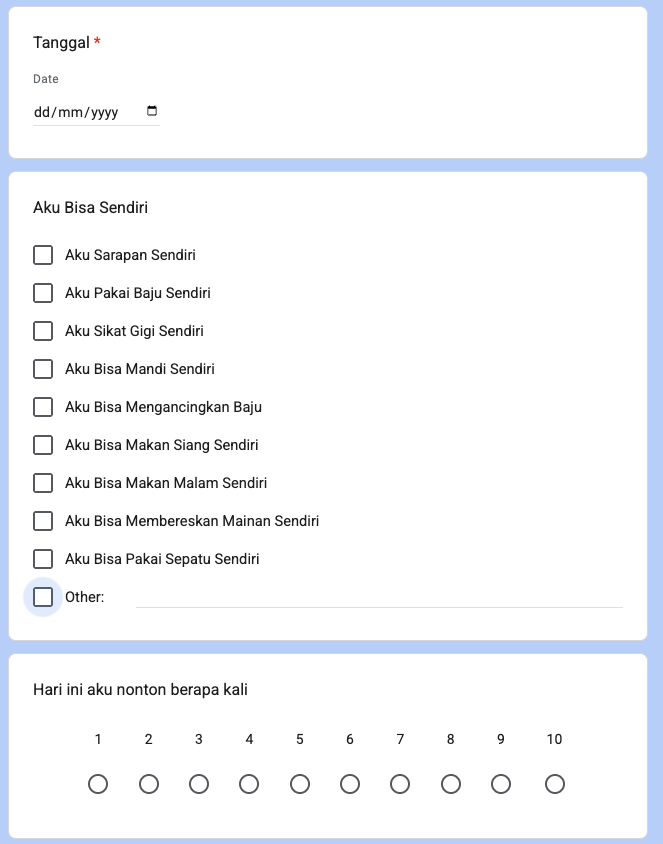Screen dimensions: 663x844
Task: Select Aku Bisa Pakai Sepatu Sendiri
Action: [x=43, y=559]
